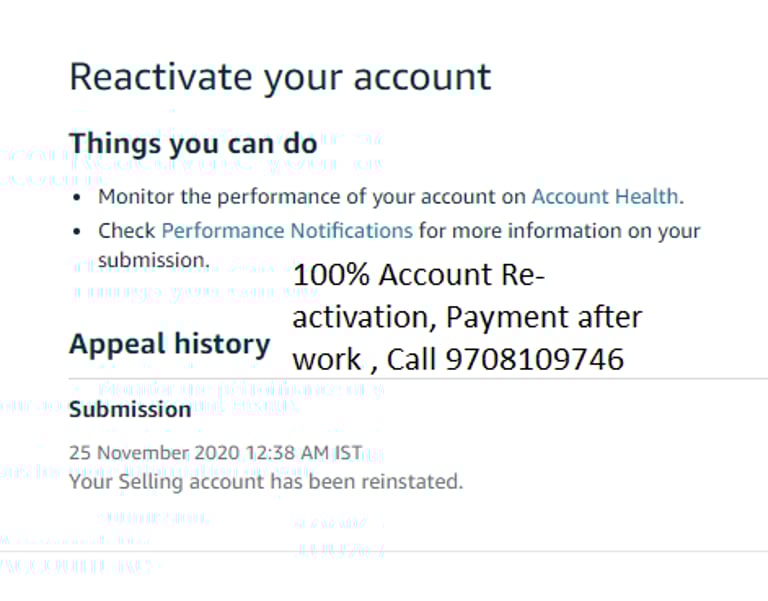768x601 pixels.
Task: Click the 25 November 2020 timestamp
Action: pyautogui.click(x=215, y=453)
